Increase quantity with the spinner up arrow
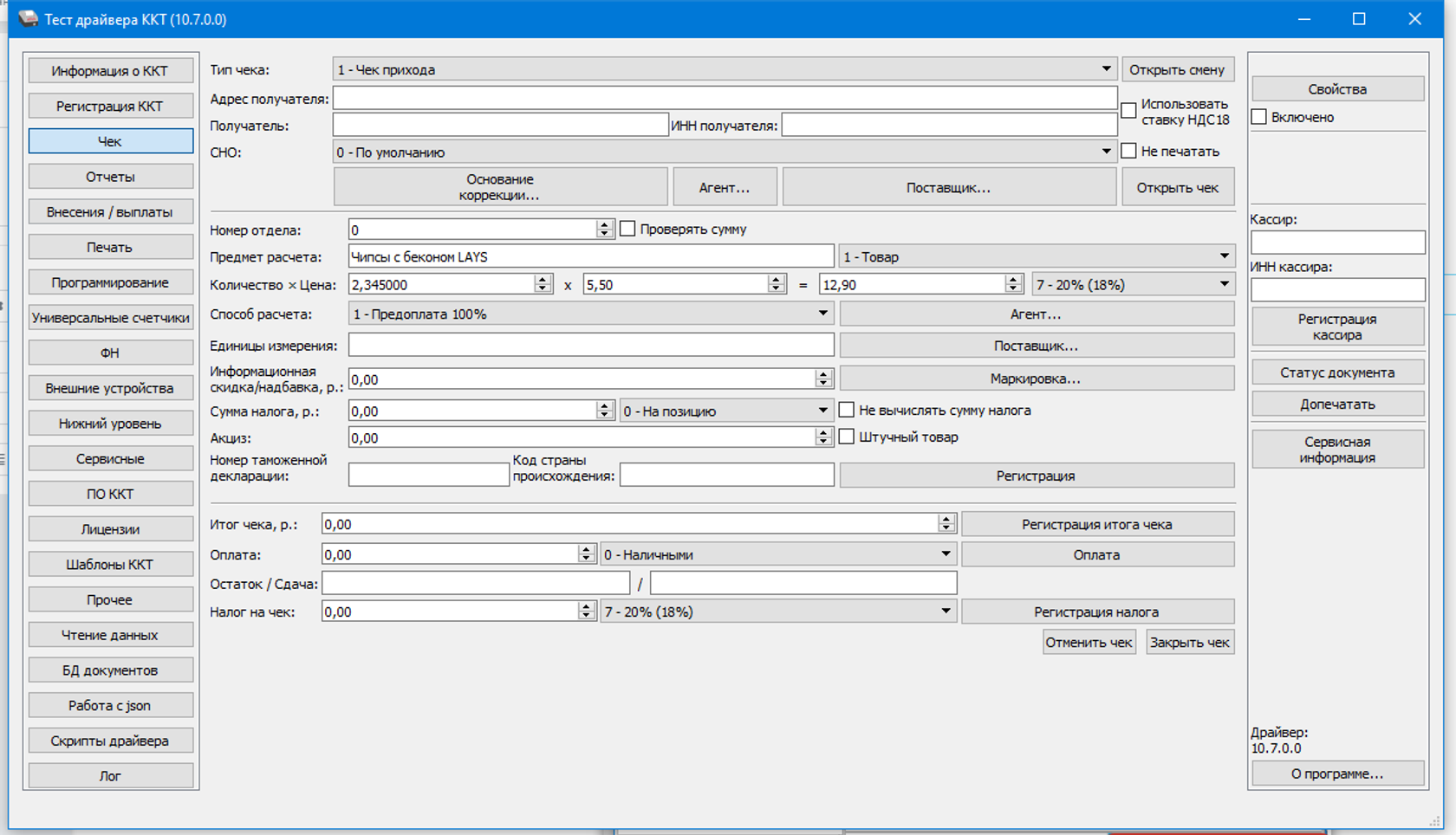Viewport: 1456px width, 835px height. click(543, 280)
